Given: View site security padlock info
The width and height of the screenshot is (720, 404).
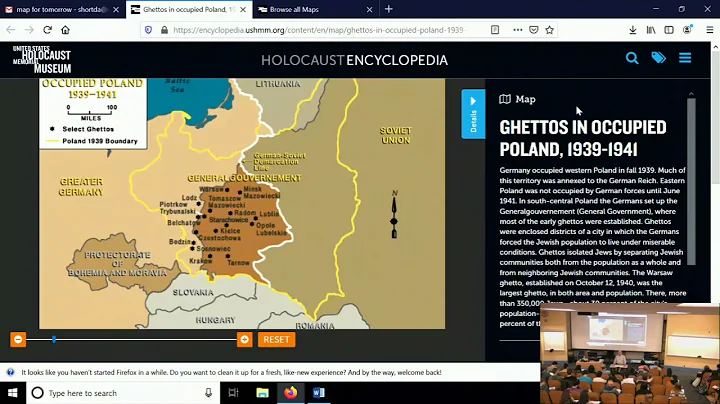Looking at the screenshot, I should pyautogui.click(x=164, y=30).
